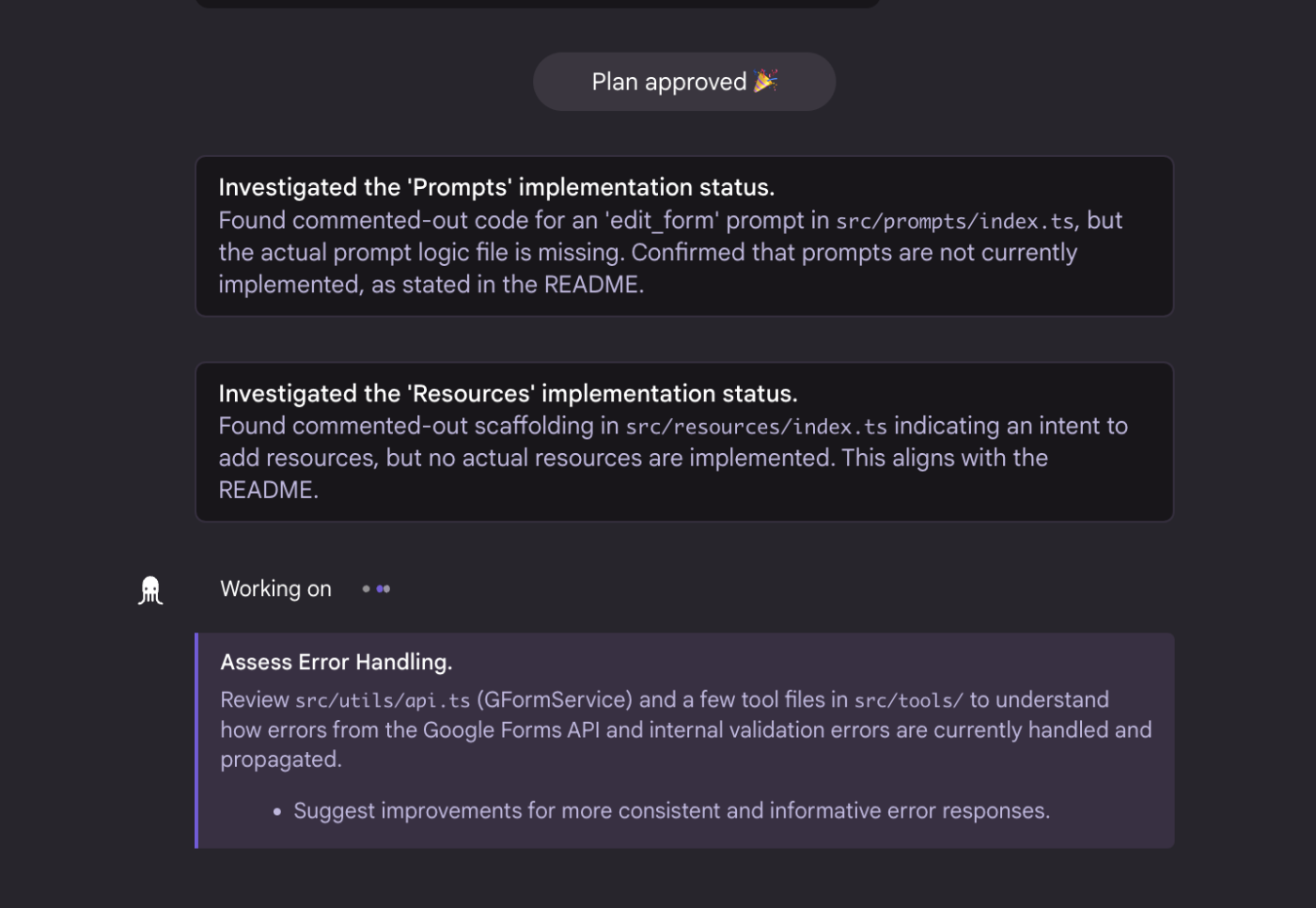Open the 'Prompts' implementation status card
Viewport: 1316px width, 908px height.
[x=684, y=236]
